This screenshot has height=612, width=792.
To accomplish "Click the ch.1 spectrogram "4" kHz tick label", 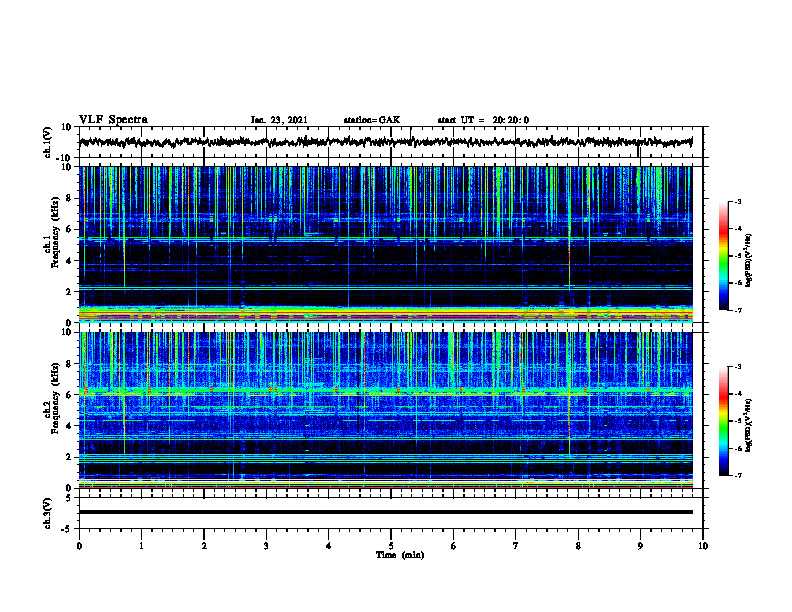I will [69, 261].
